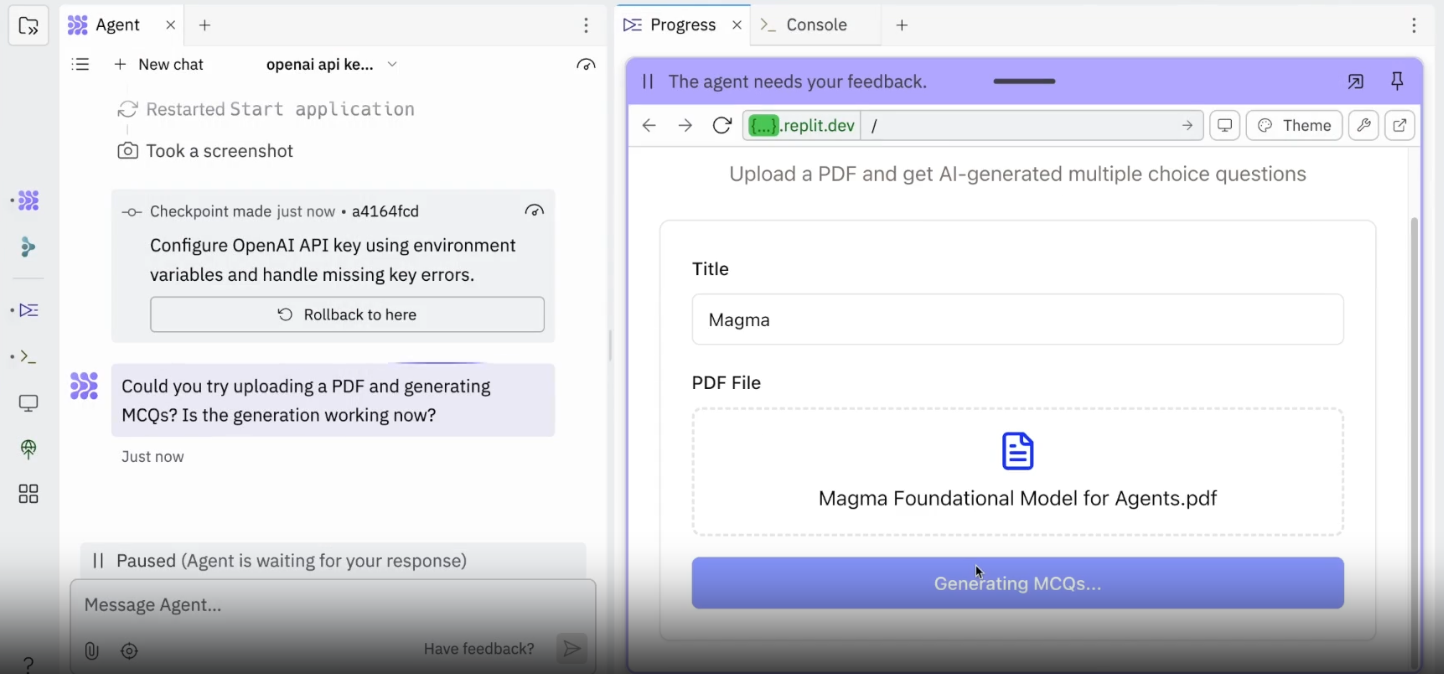Reload the preview page

[722, 125]
